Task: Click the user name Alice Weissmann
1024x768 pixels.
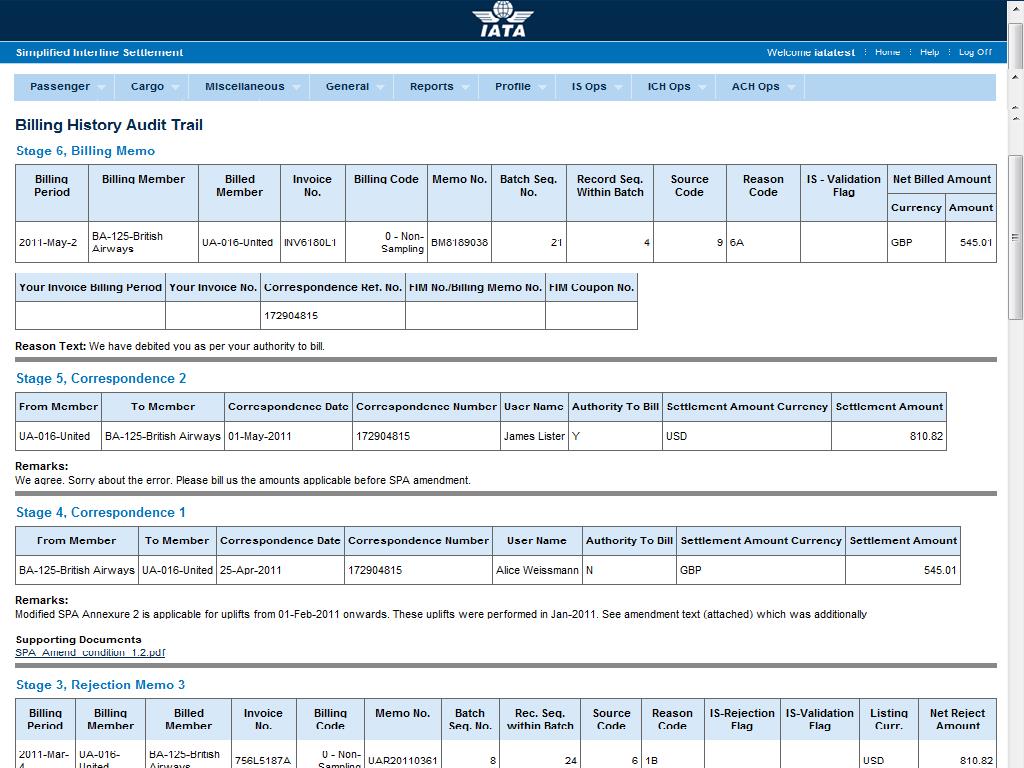Action: [x=537, y=570]
